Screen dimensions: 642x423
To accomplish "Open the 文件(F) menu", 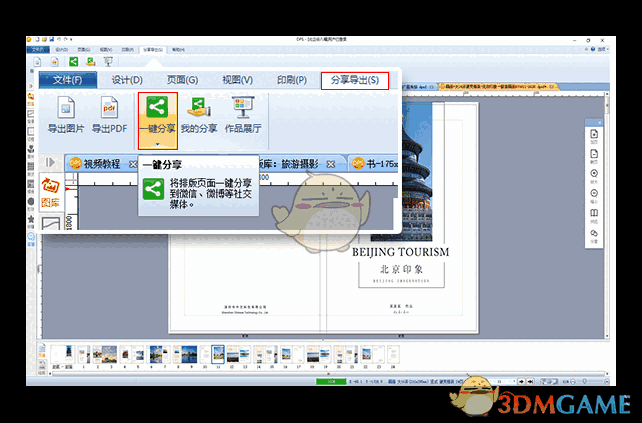I will pos(67,80).
